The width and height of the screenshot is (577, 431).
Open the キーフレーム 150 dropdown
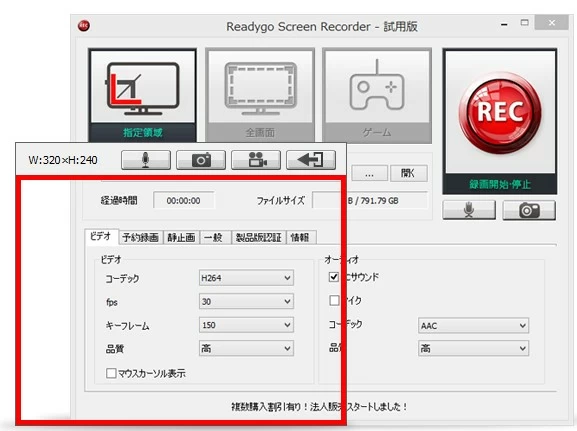pos(246,325)
